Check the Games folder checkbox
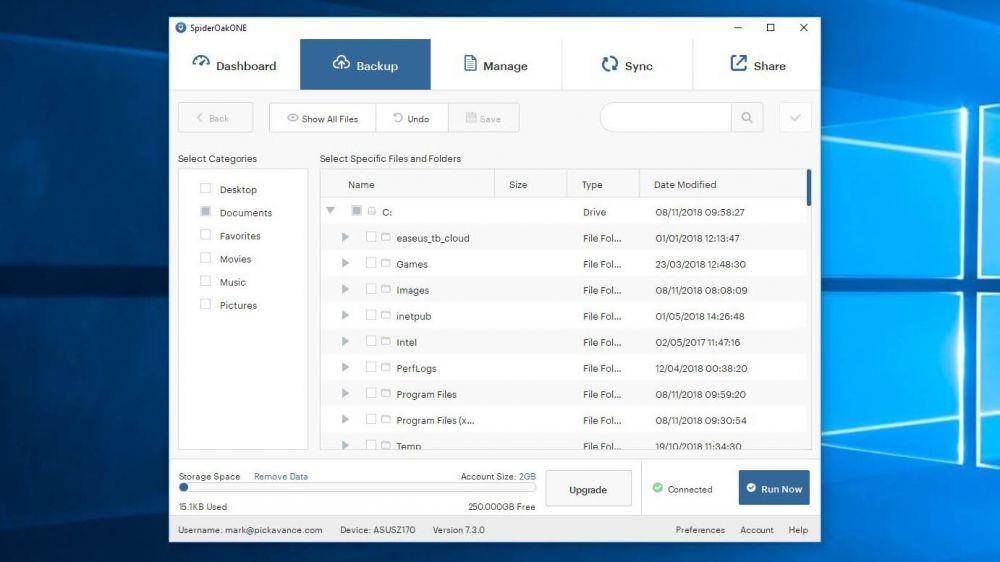The image size is (1000, 562). pos(371,263)
